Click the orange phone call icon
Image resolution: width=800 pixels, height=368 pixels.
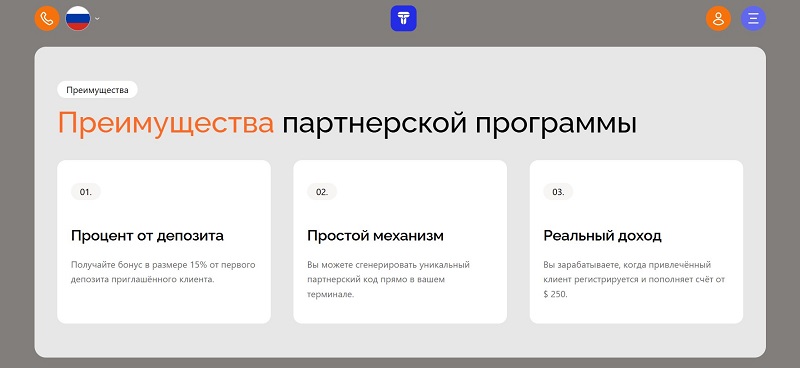tap(47, 18)
